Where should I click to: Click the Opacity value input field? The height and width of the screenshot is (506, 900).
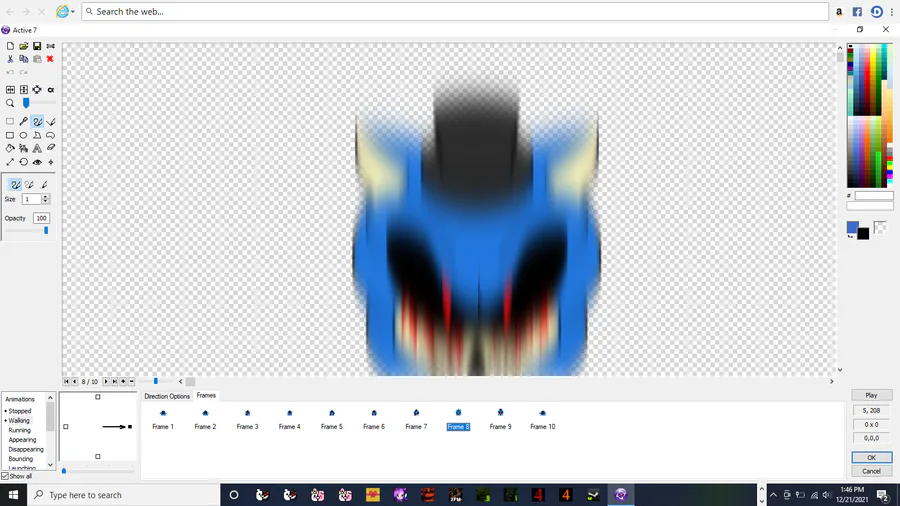[41, 218]
